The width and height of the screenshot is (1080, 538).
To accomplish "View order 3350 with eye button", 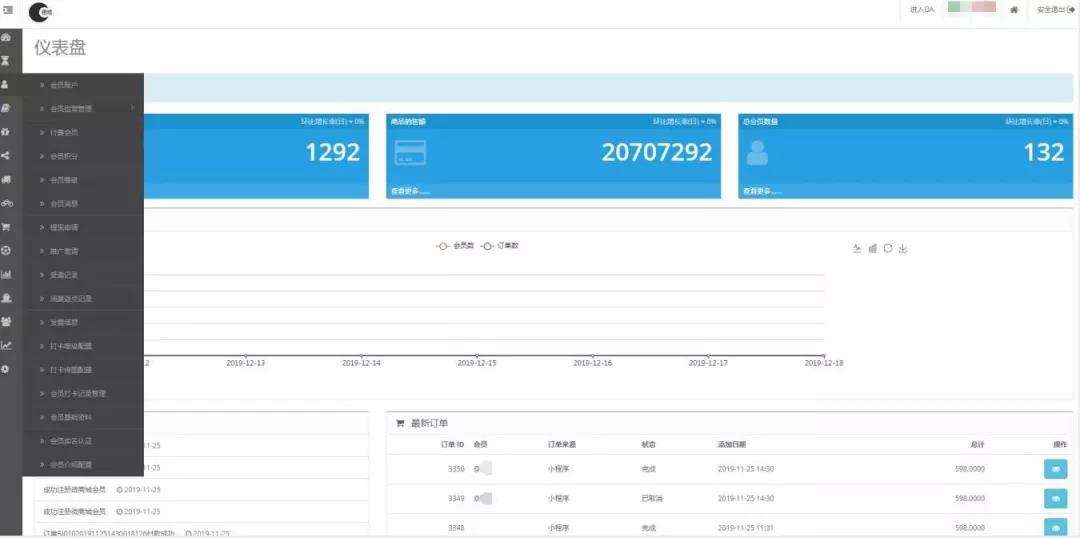I will coord(1055,469).
